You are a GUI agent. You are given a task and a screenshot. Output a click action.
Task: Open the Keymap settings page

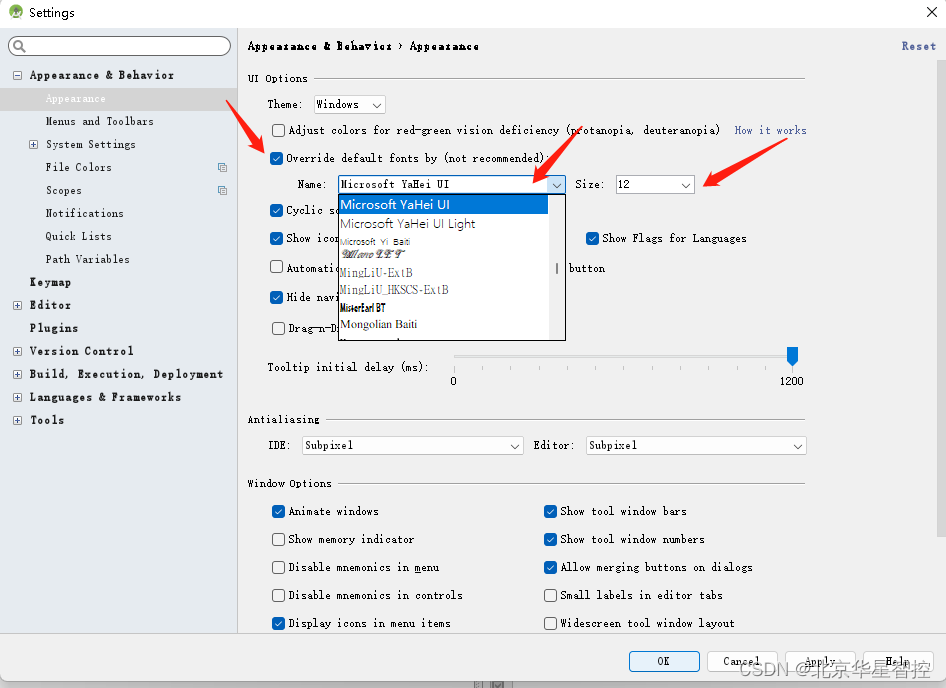click(x=50, y=282)
